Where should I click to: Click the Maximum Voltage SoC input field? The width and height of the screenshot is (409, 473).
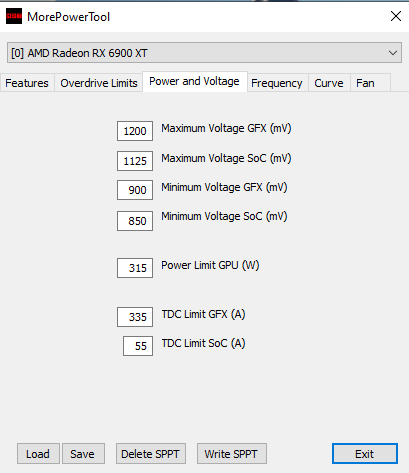135,161
